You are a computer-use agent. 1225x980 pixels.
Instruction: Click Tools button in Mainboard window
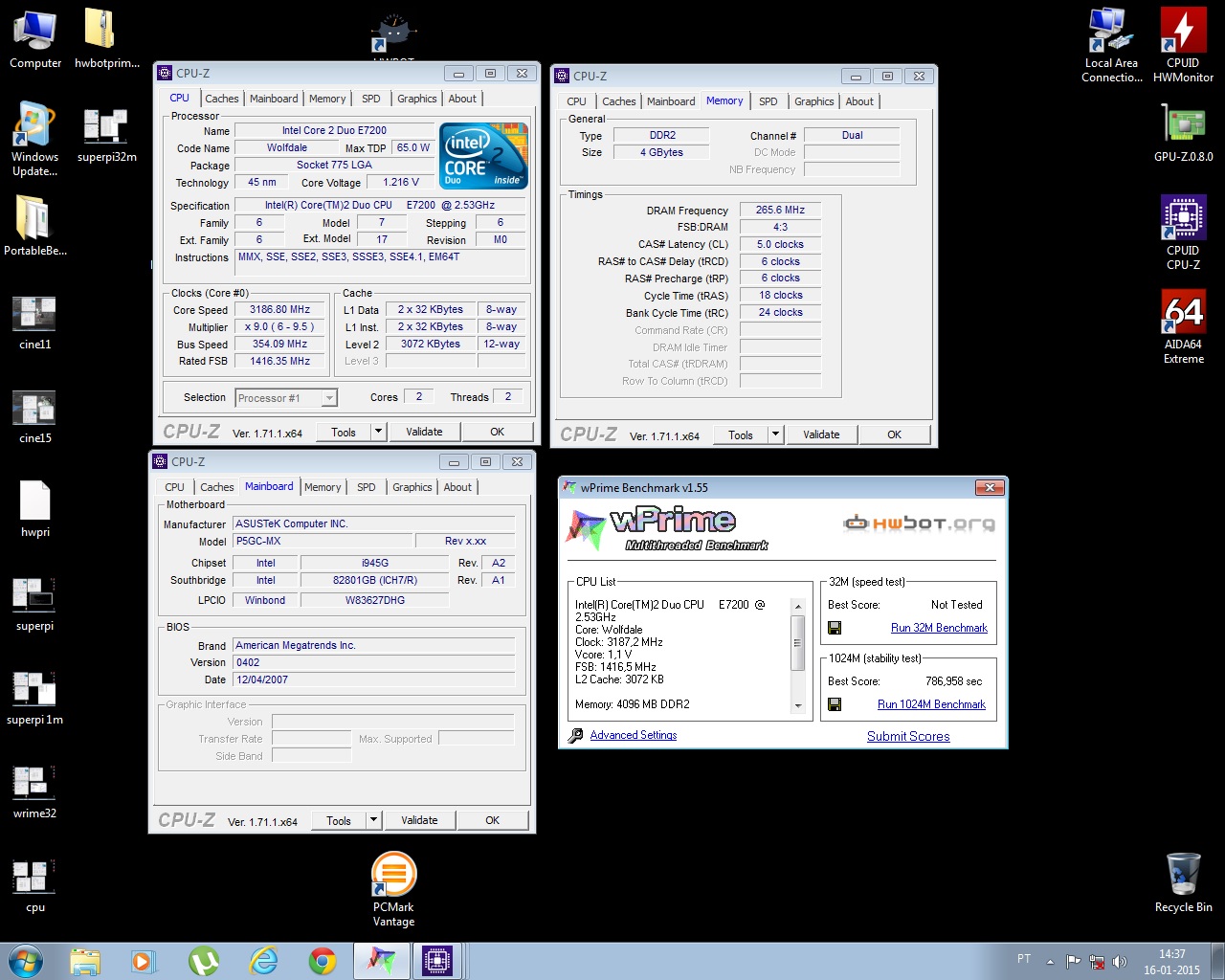coord(339,820)
